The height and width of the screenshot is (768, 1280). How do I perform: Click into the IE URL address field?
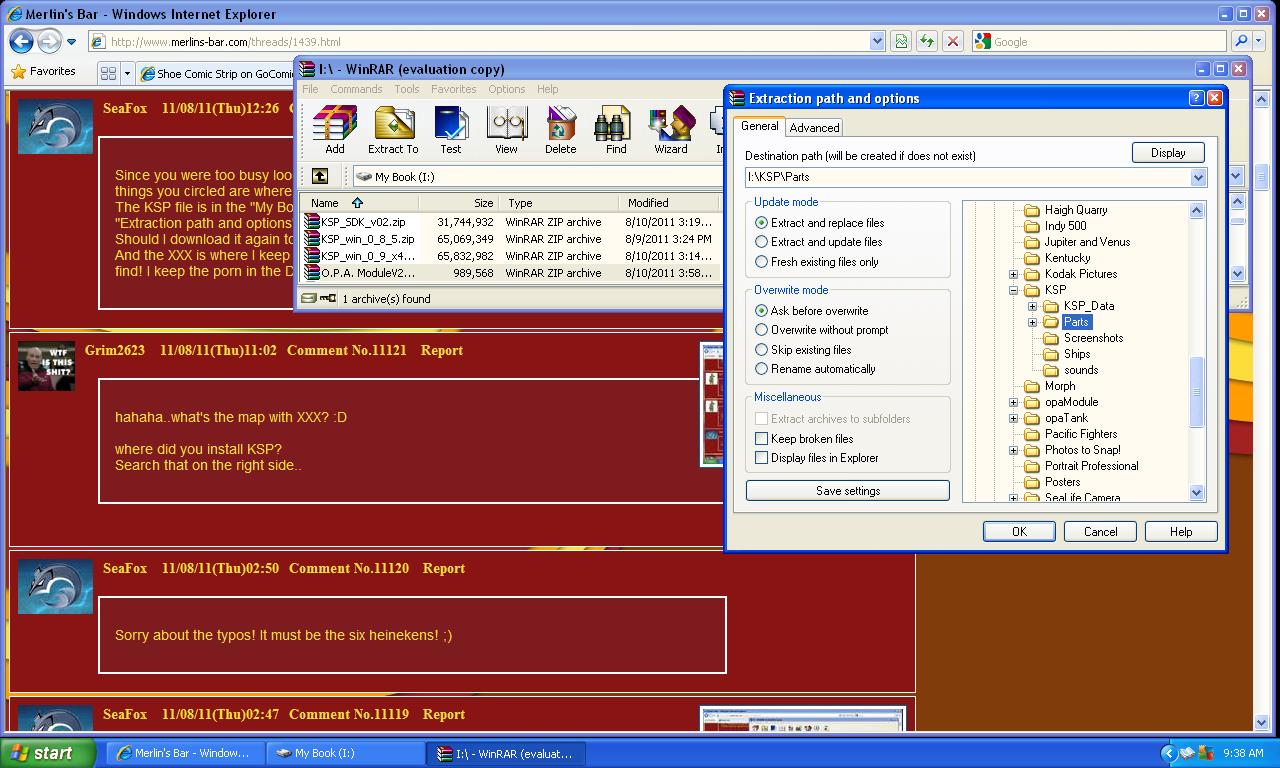click(487, 41)
